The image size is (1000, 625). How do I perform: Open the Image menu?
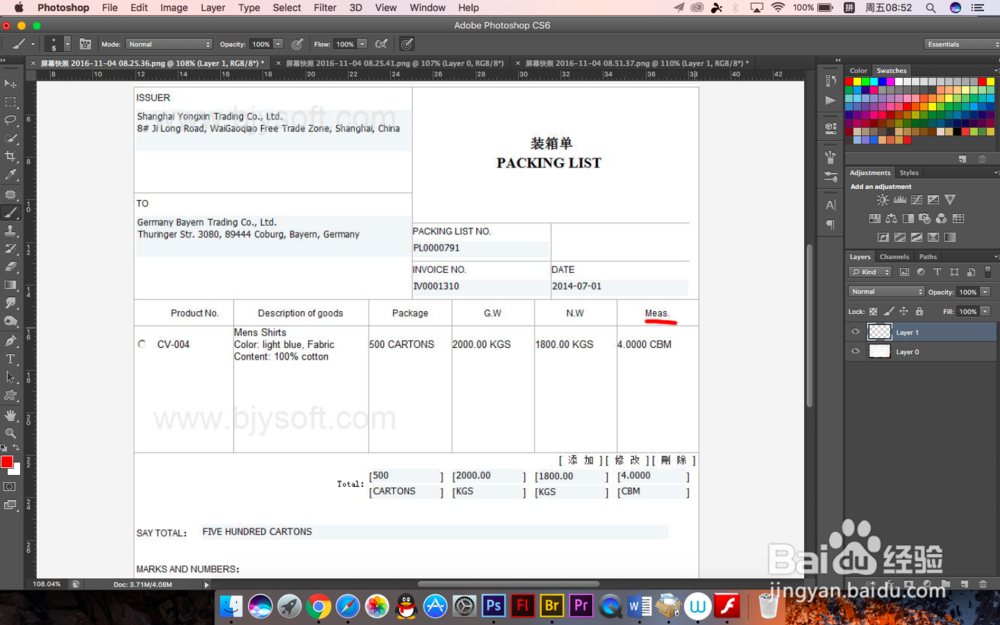tap(173, 8)
